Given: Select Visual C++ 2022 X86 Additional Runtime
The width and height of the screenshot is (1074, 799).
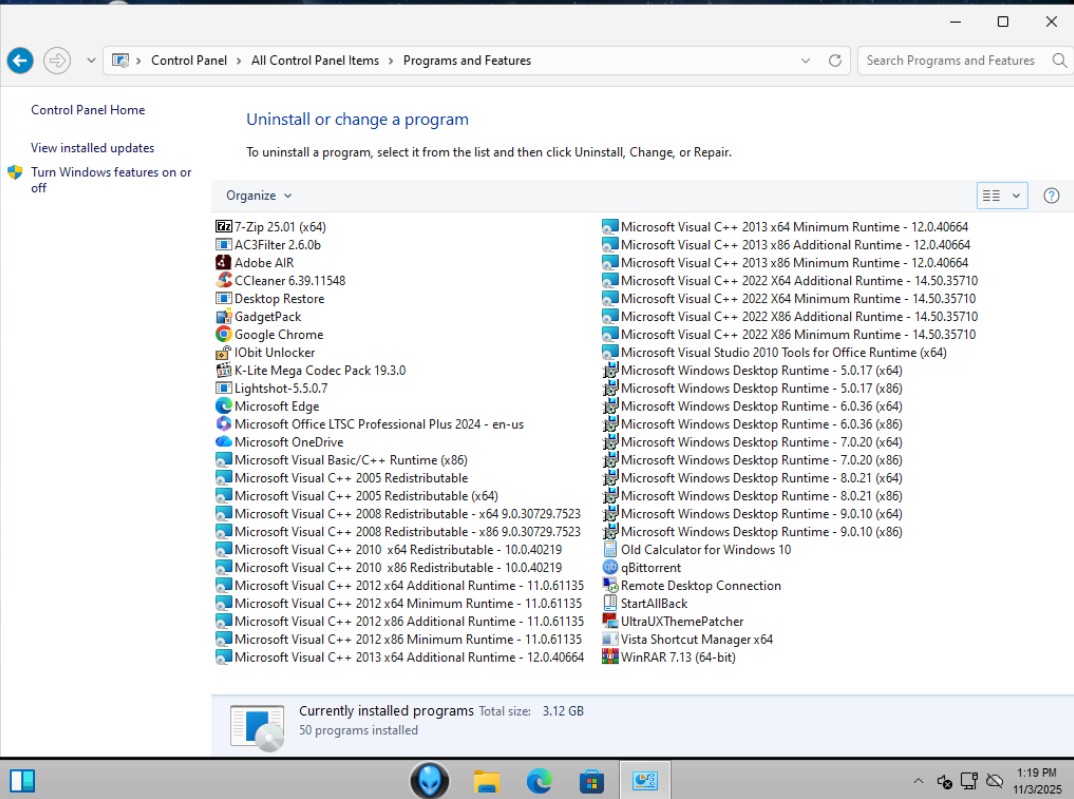Looking at the screenshot, I should [x=790, y=316].
